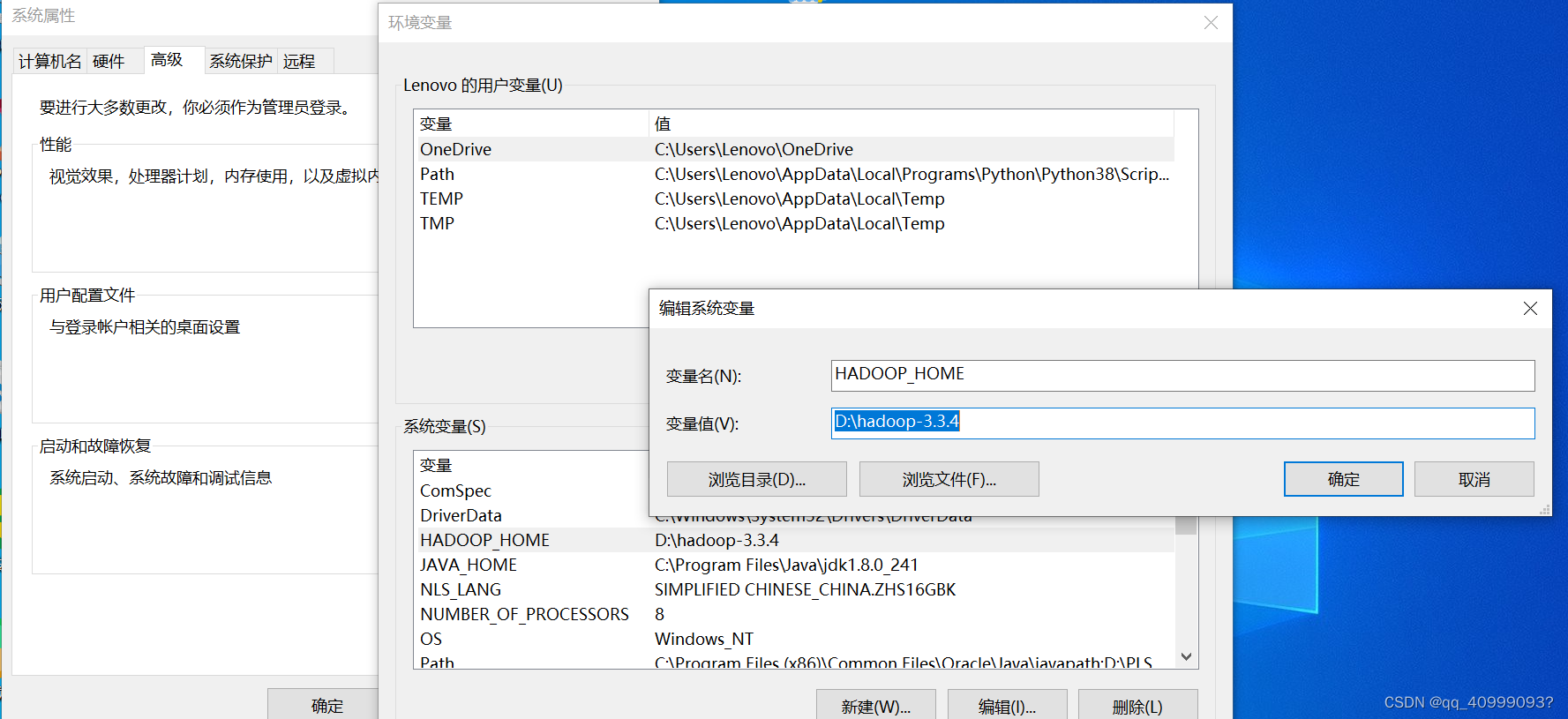Viewport: 1568px width, 719px height.
Task: Confirm with 确定 in edit variable dialog
Action: [1343, 479]
